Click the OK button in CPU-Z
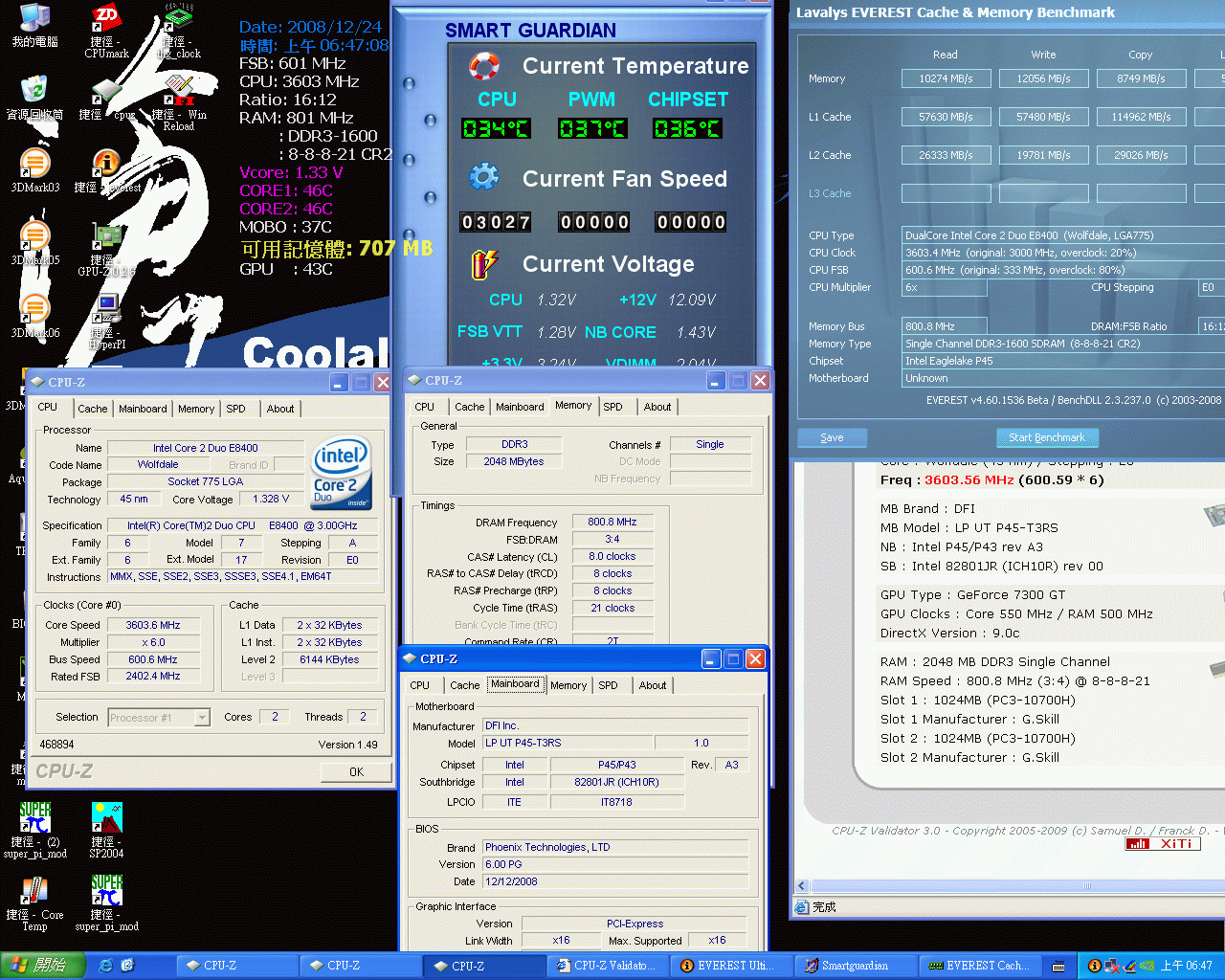 [x=356, y=771]
